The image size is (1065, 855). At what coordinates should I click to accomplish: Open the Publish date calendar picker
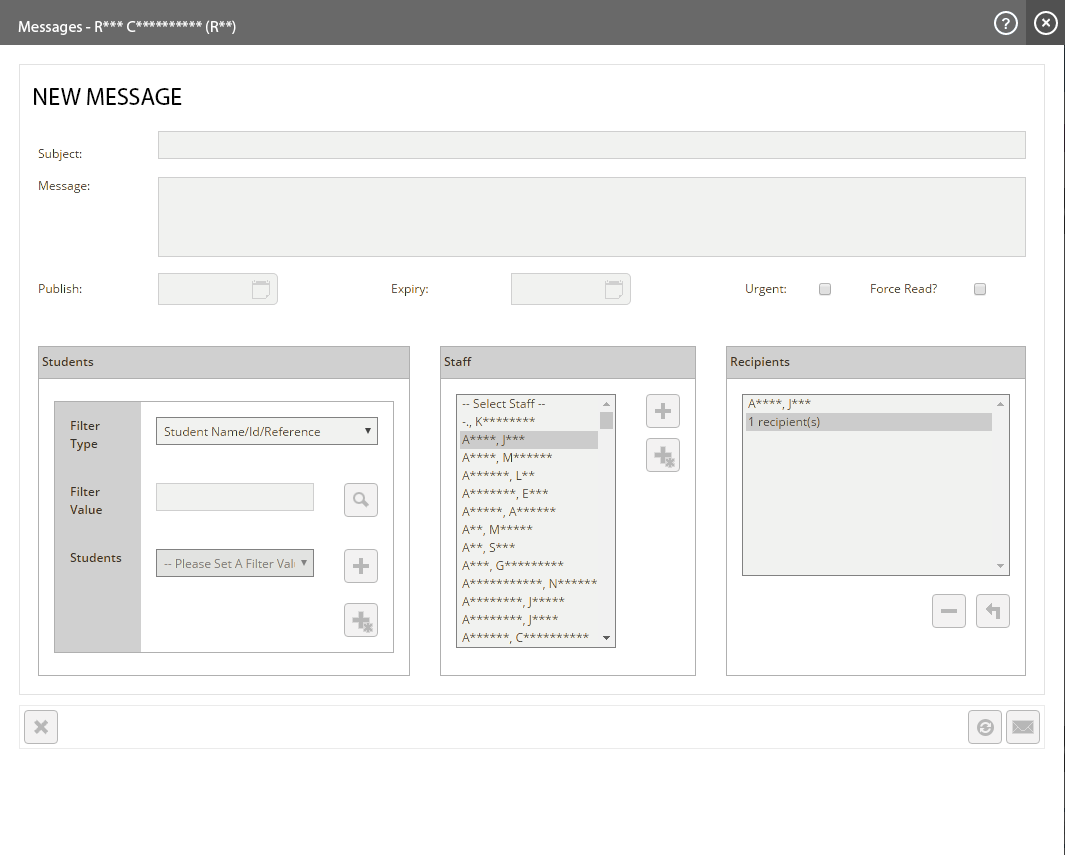[261, 290]
